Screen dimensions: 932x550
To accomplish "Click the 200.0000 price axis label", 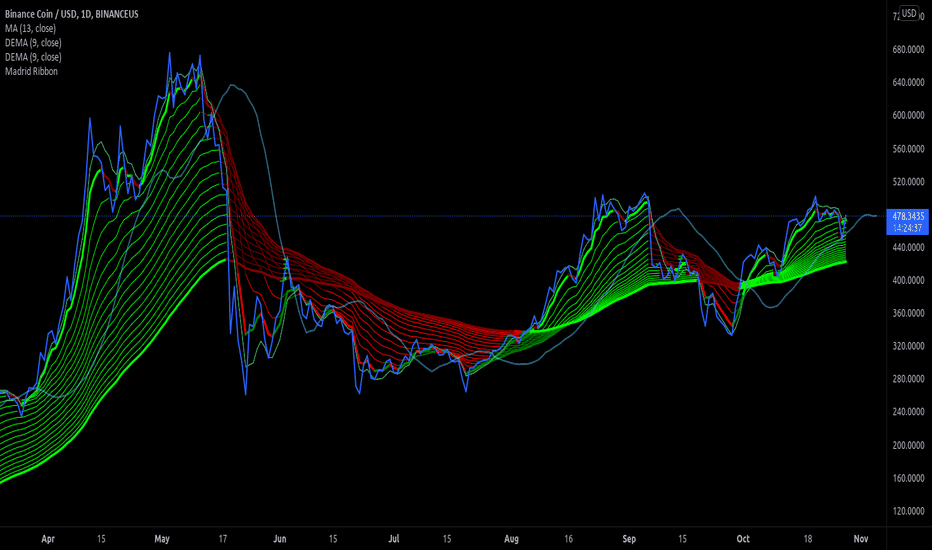I will [908, 445].
